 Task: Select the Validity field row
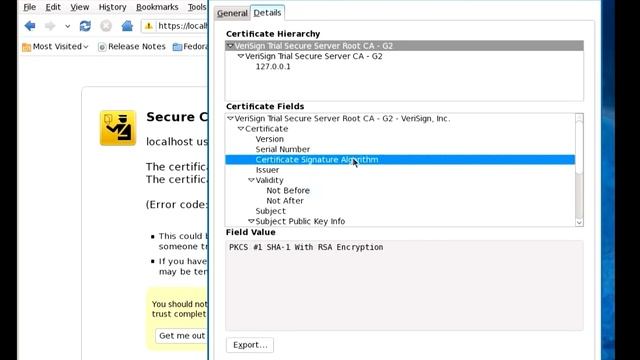point(269,180)
